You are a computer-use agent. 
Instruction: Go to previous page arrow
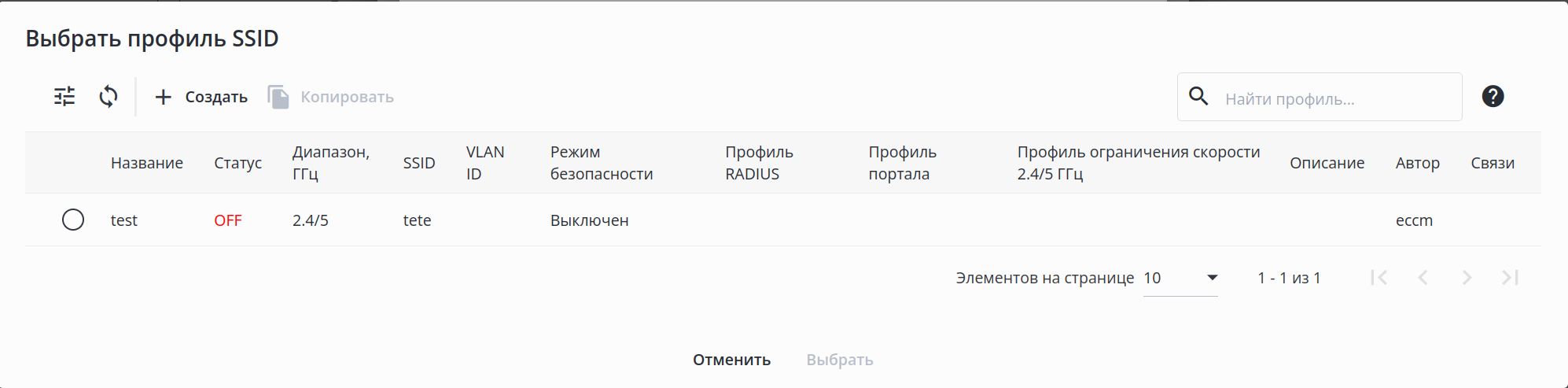tap(1423, 278)
